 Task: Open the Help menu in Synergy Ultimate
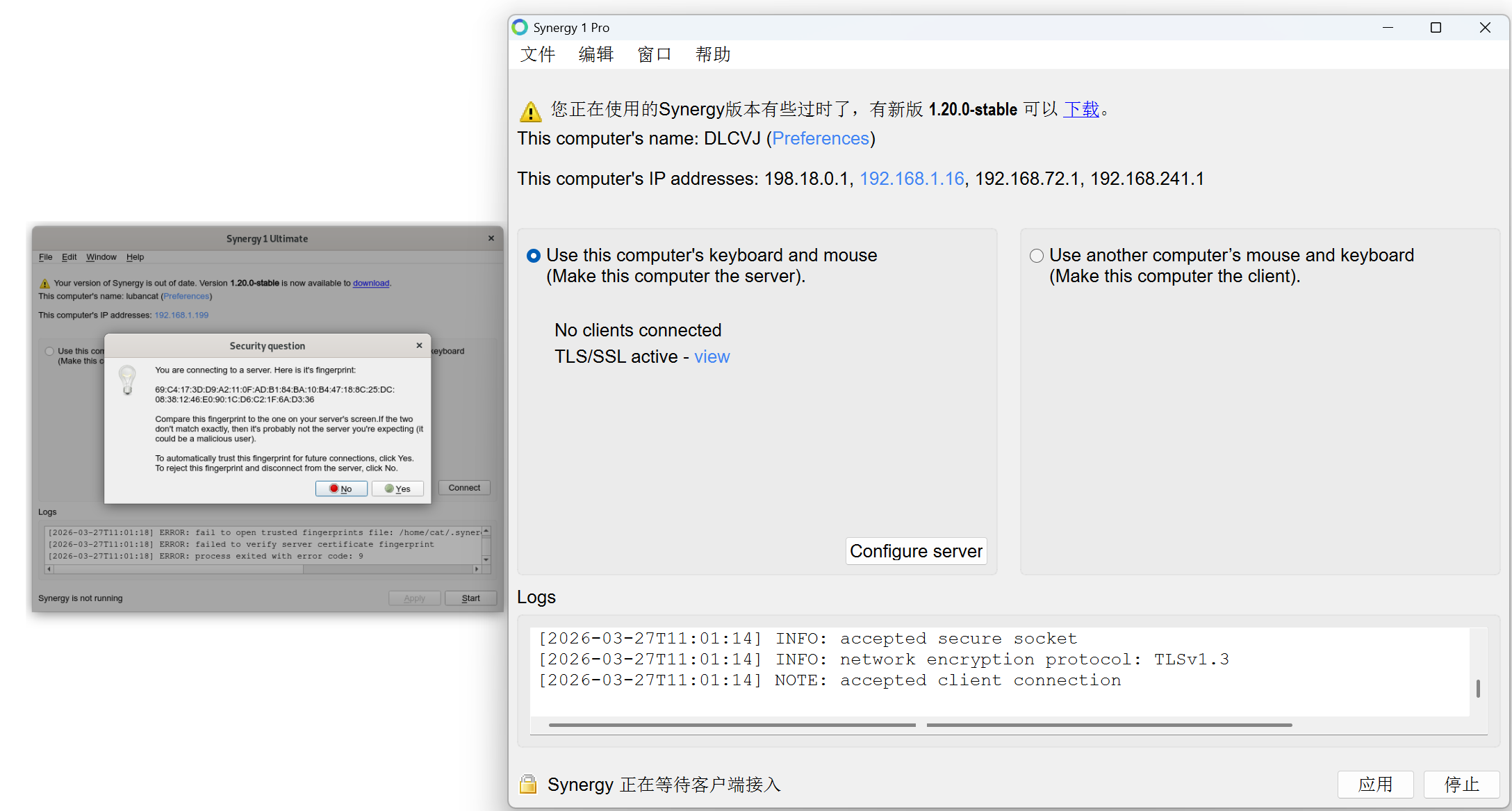click(x=135, y=257)
